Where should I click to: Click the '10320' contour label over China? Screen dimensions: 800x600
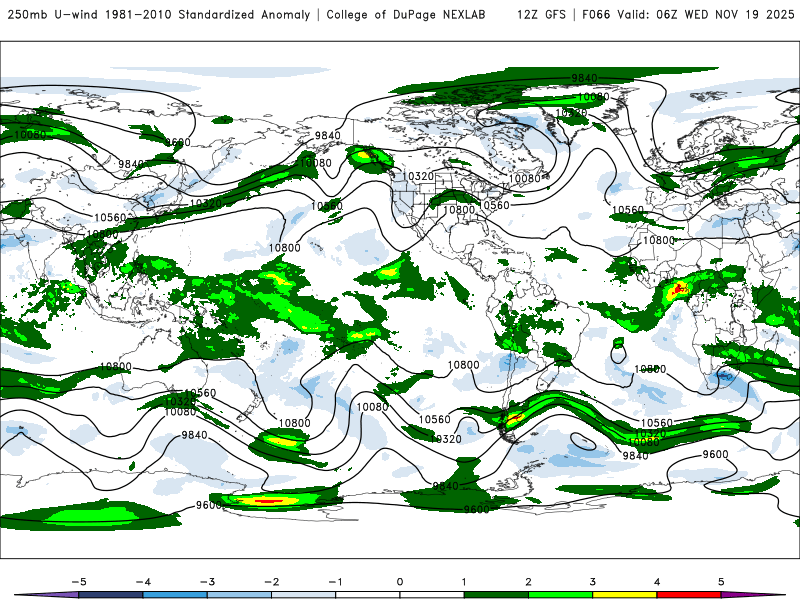pyautogui.click(x=206, y=204)
